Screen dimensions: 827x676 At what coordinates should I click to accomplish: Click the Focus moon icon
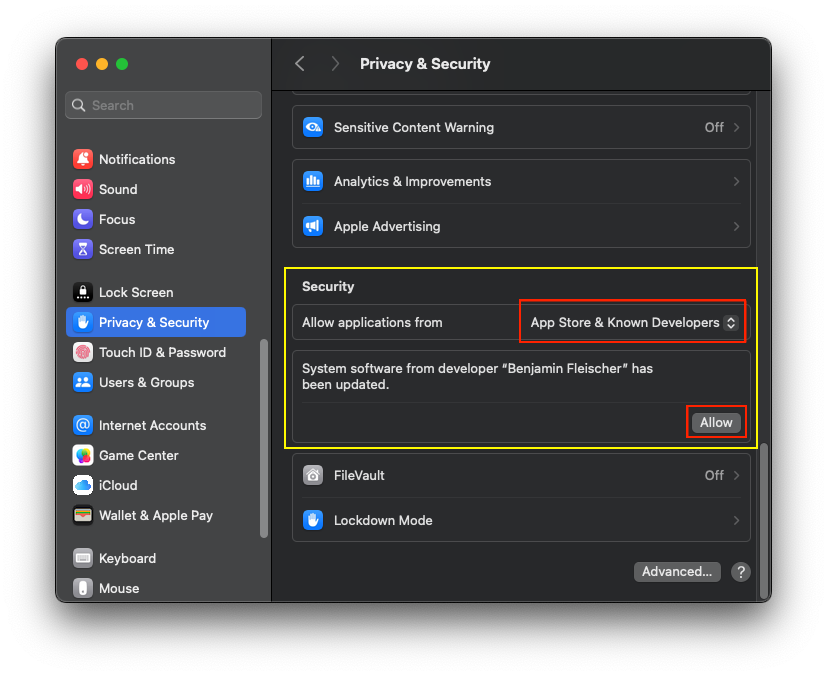(83, 219)
